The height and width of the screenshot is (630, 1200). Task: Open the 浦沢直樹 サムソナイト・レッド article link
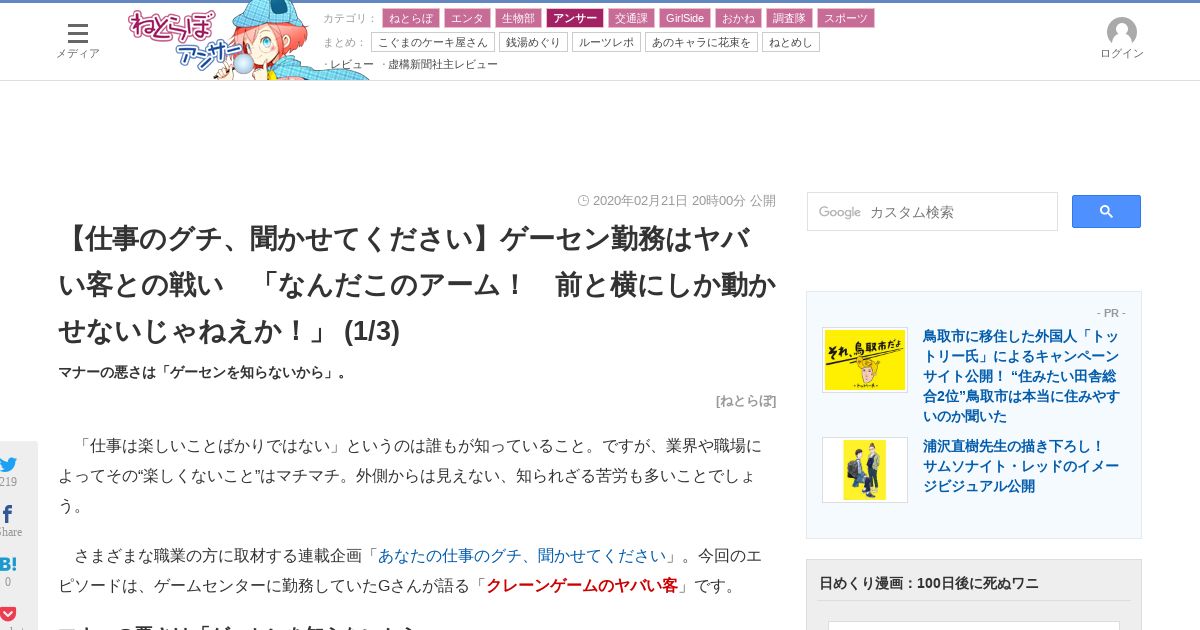[x=1021, y=466]
